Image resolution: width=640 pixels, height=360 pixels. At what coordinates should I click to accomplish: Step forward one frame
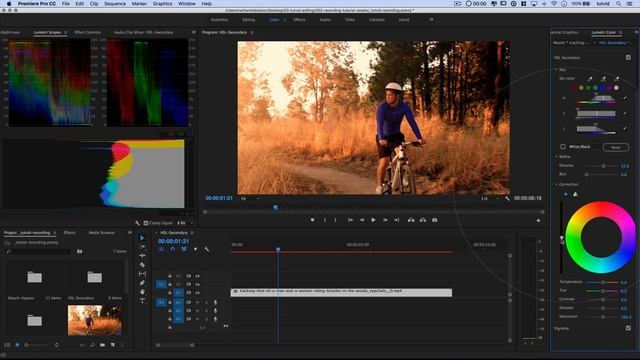point(385,220)
